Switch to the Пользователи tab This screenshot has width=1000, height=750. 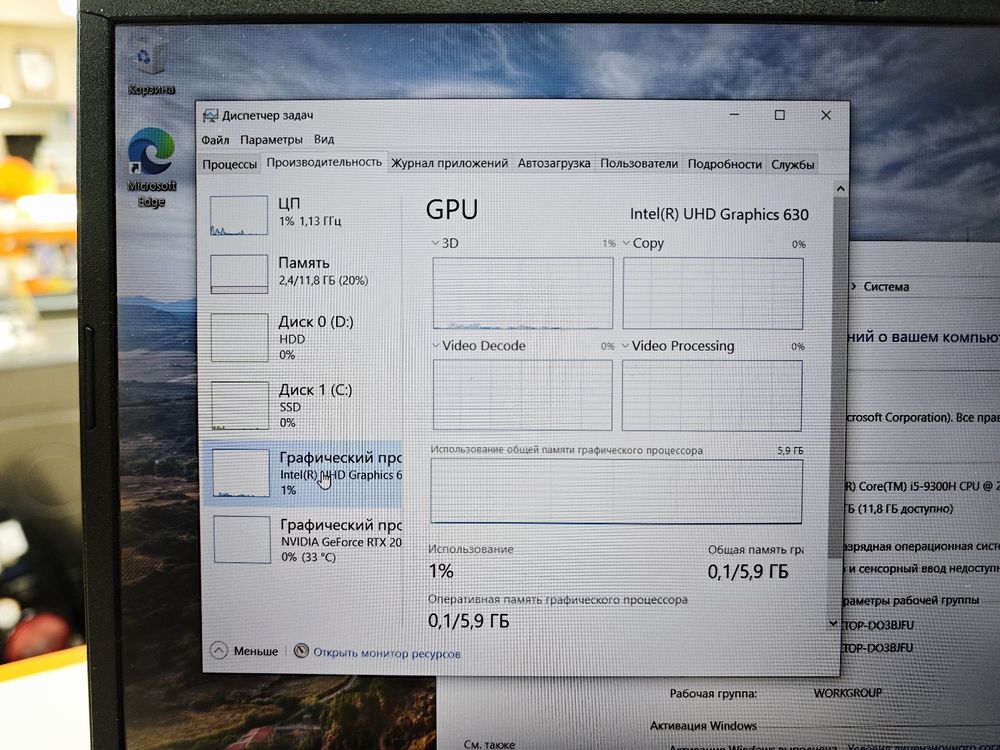pyautogui.click(x=639, y=163)
